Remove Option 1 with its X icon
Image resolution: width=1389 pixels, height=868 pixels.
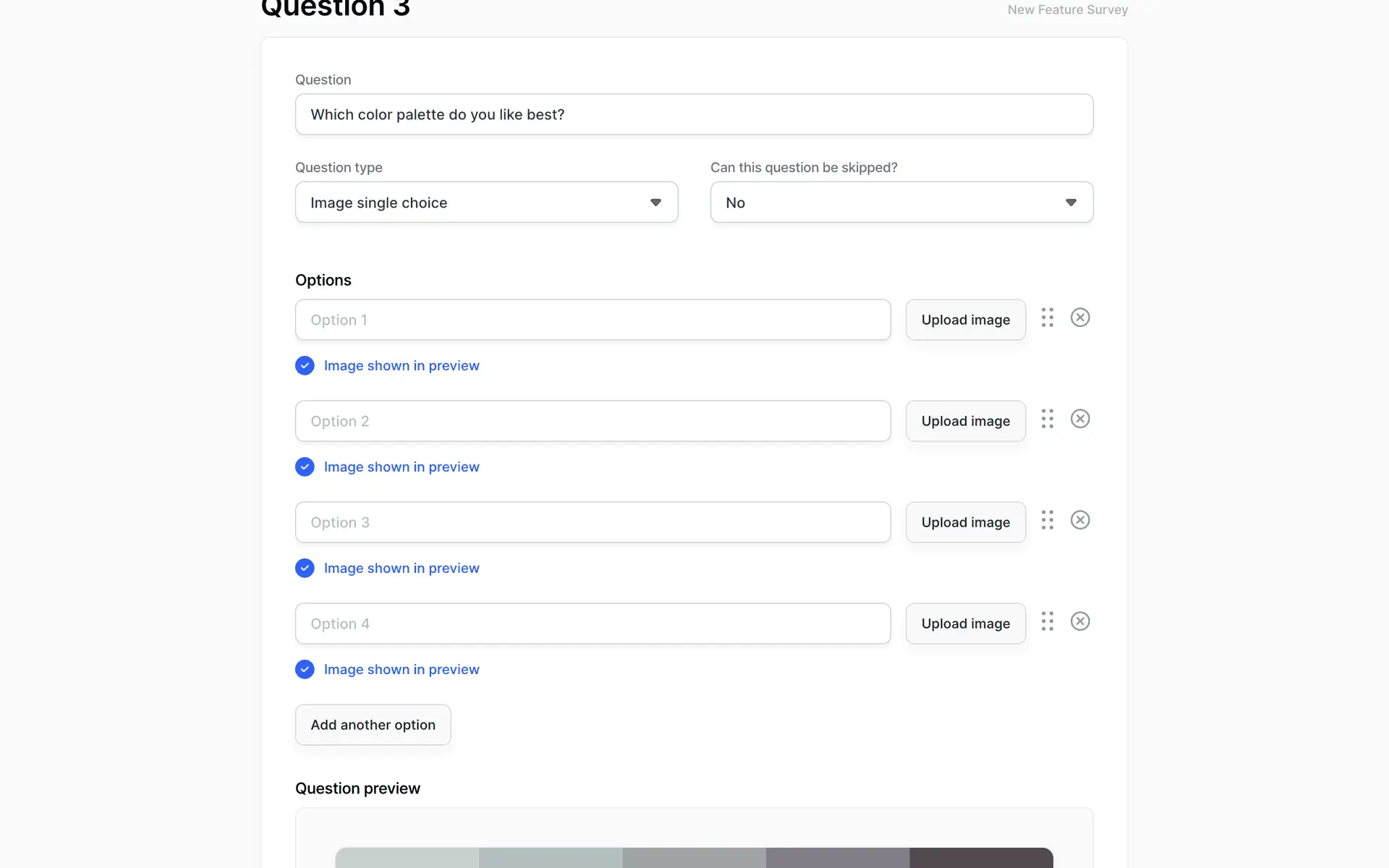coord(1080,318)
